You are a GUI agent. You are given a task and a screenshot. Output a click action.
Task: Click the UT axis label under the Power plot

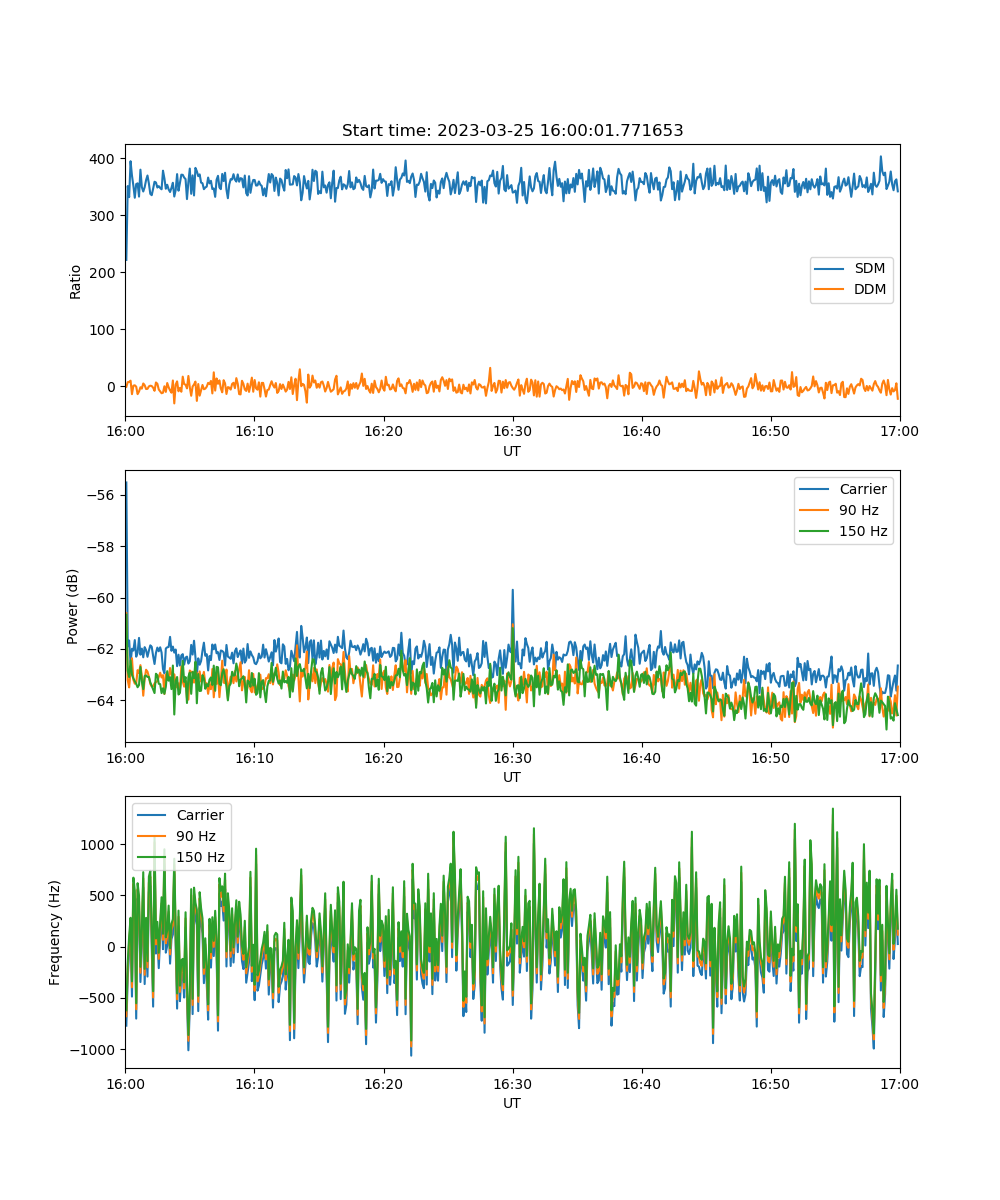512,777
